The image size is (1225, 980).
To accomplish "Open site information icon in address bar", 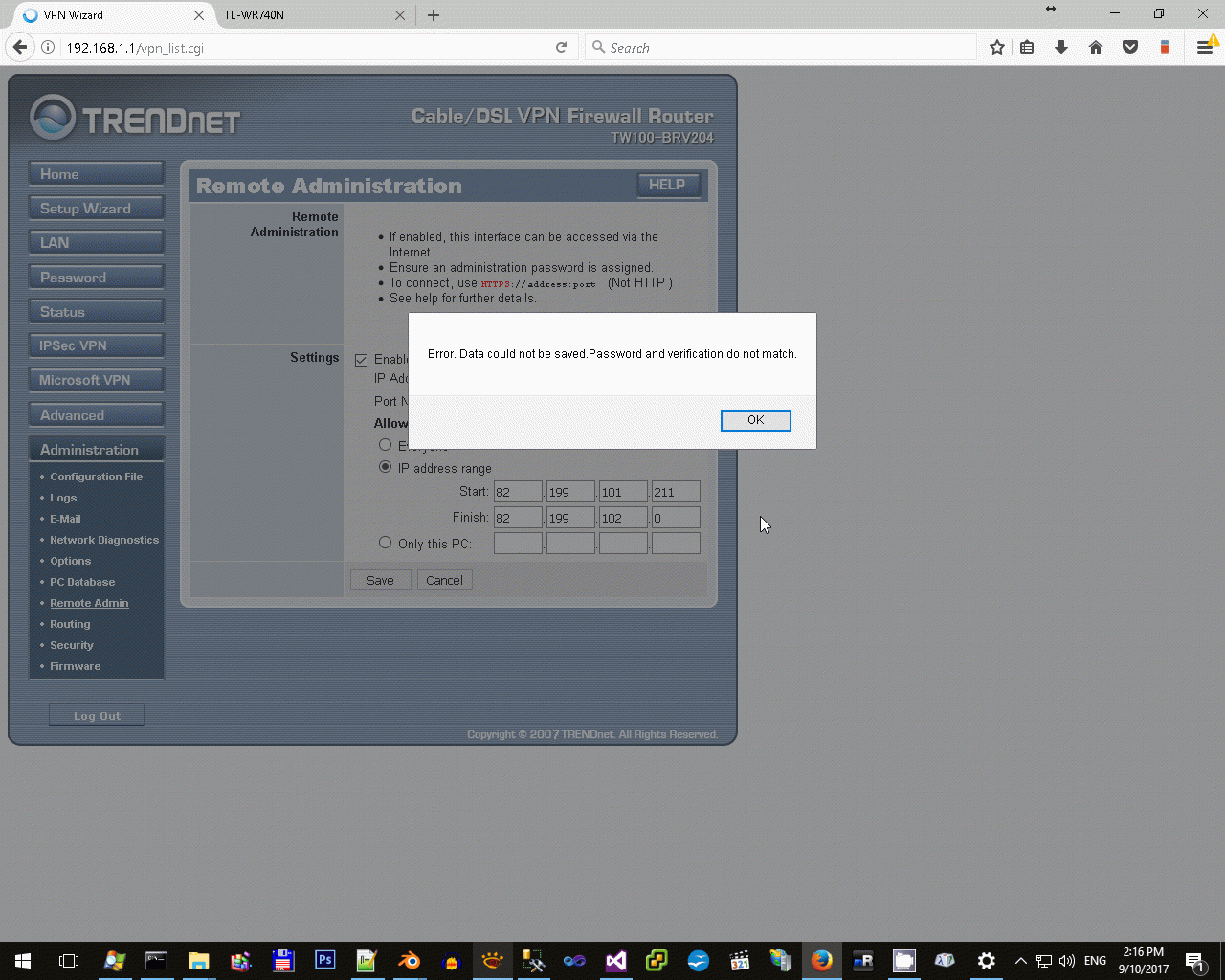I will (x=48, y=47).
